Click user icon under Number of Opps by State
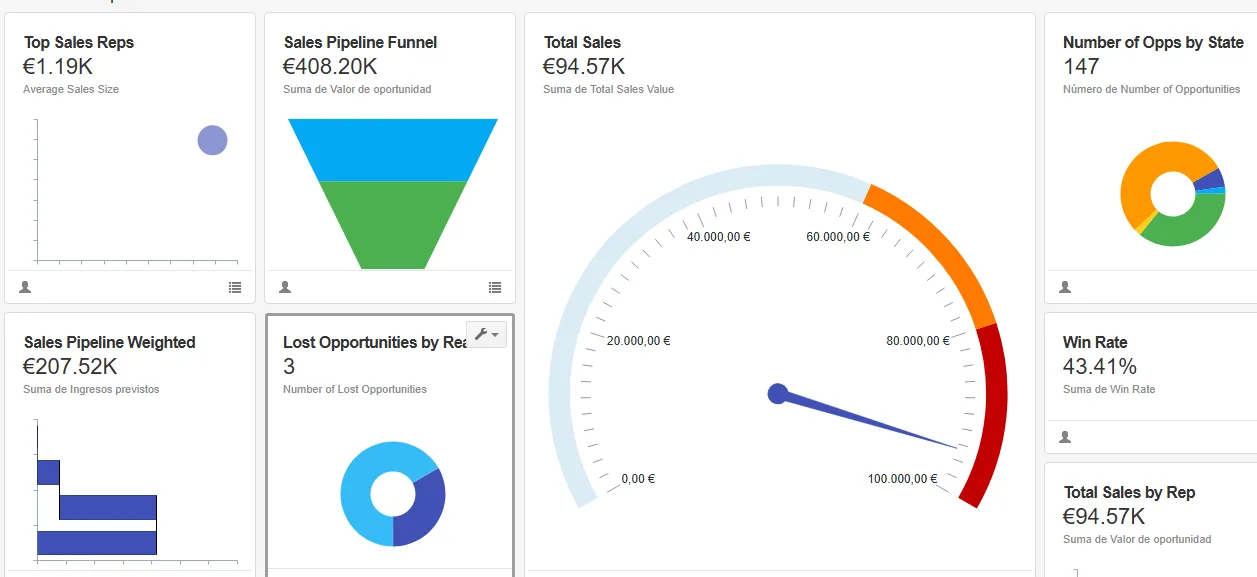The image size is (1257, 577). (1065, 287)
